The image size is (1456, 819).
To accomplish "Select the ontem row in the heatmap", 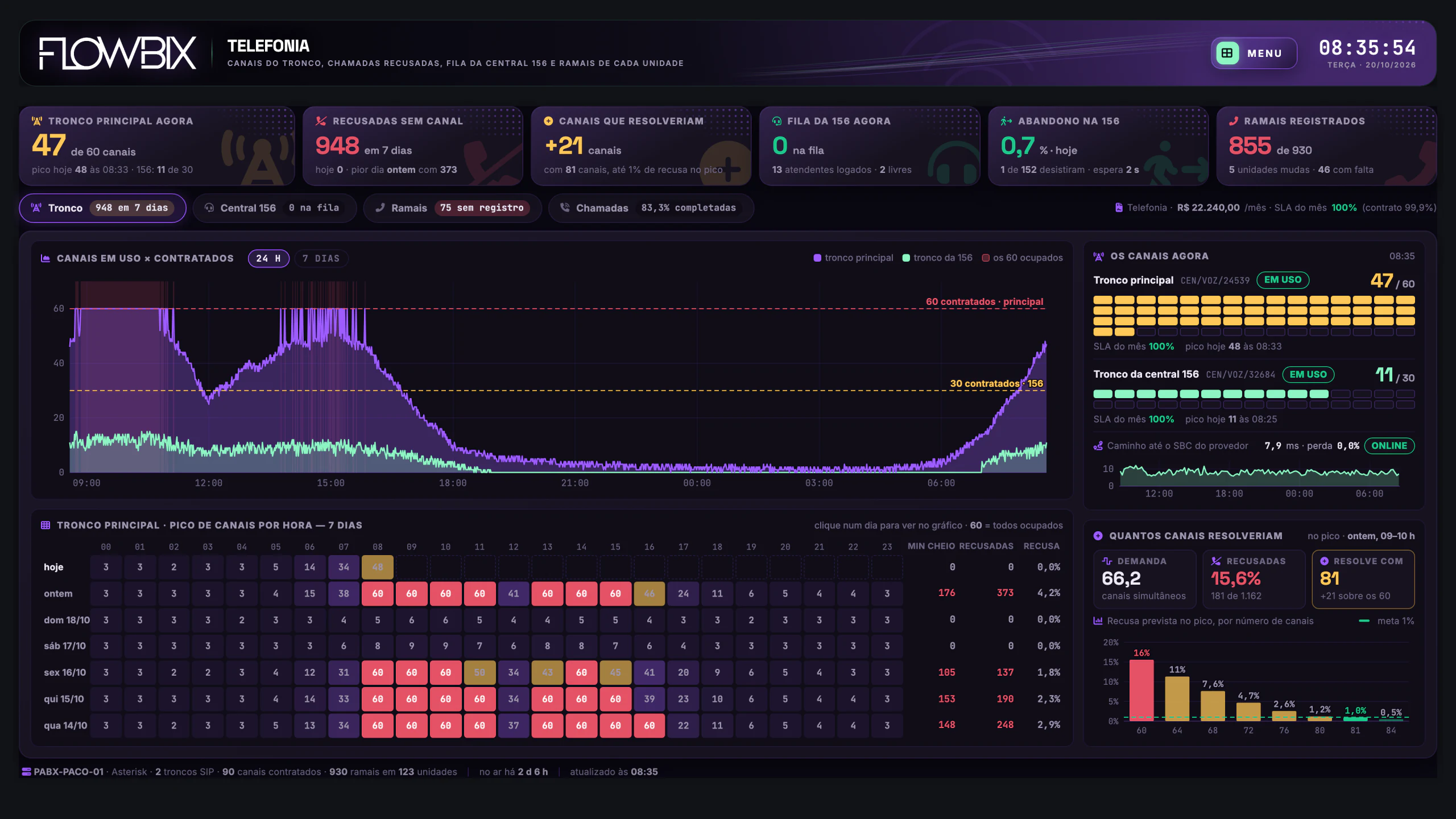I will [552, 593].
